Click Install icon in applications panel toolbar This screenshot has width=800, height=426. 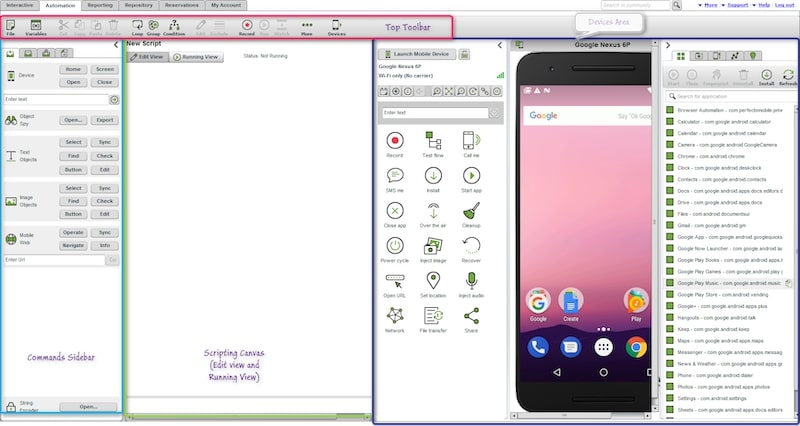point(766,78)
